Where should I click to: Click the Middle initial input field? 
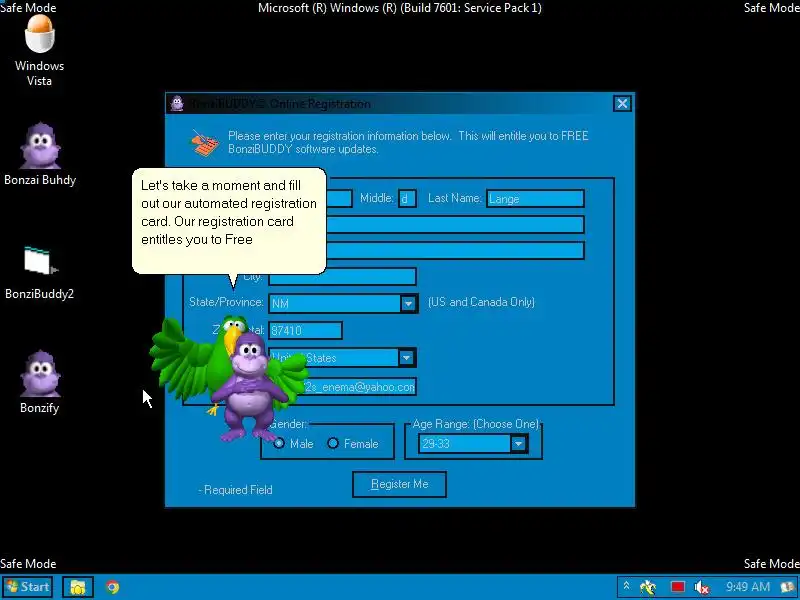407,198
